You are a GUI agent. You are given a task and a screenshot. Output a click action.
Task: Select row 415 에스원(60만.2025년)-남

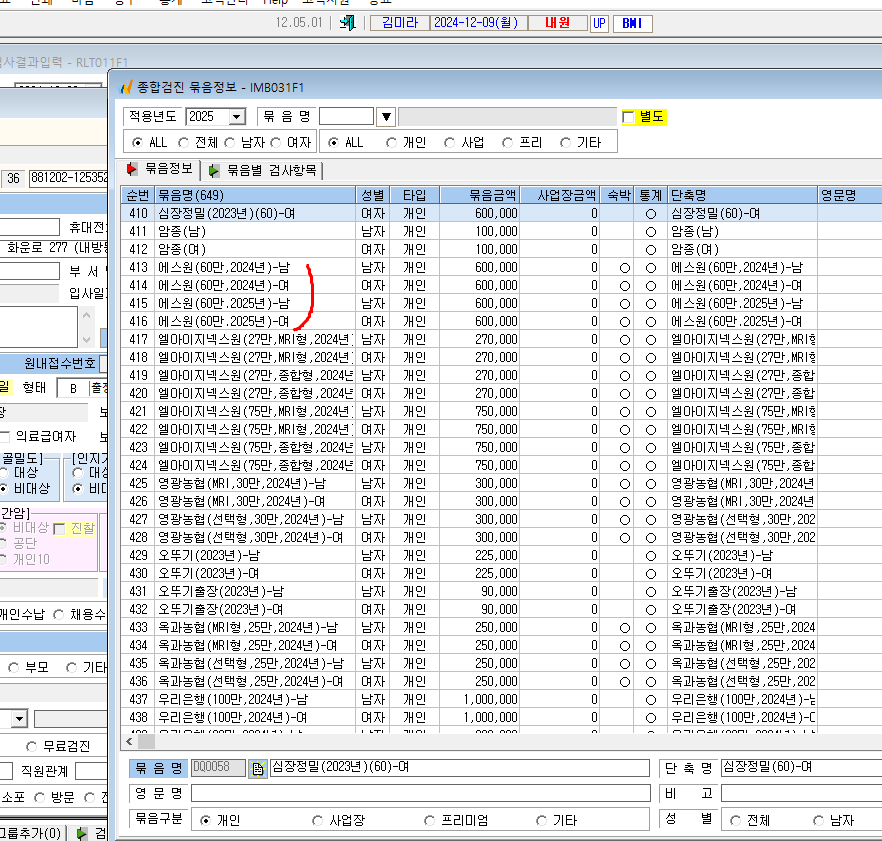click(x=501, y=303)
